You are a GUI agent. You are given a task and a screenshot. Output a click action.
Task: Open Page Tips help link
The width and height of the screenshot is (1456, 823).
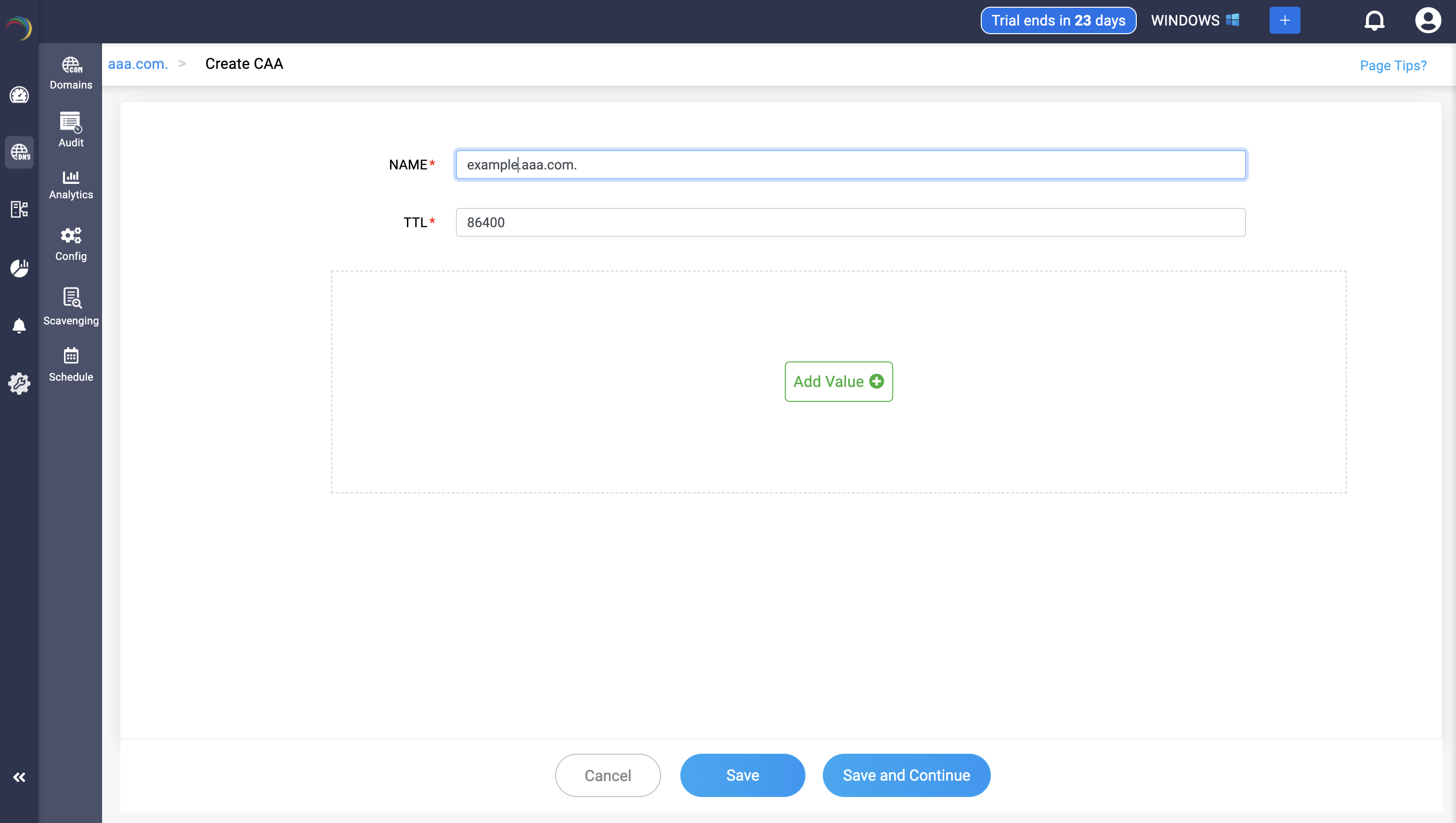(1392, 65)
